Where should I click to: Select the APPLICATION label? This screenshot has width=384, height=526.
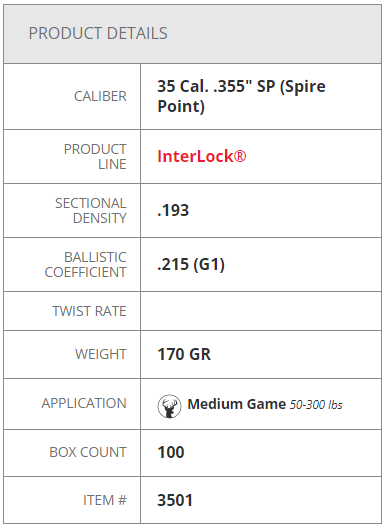coord(84,403)
